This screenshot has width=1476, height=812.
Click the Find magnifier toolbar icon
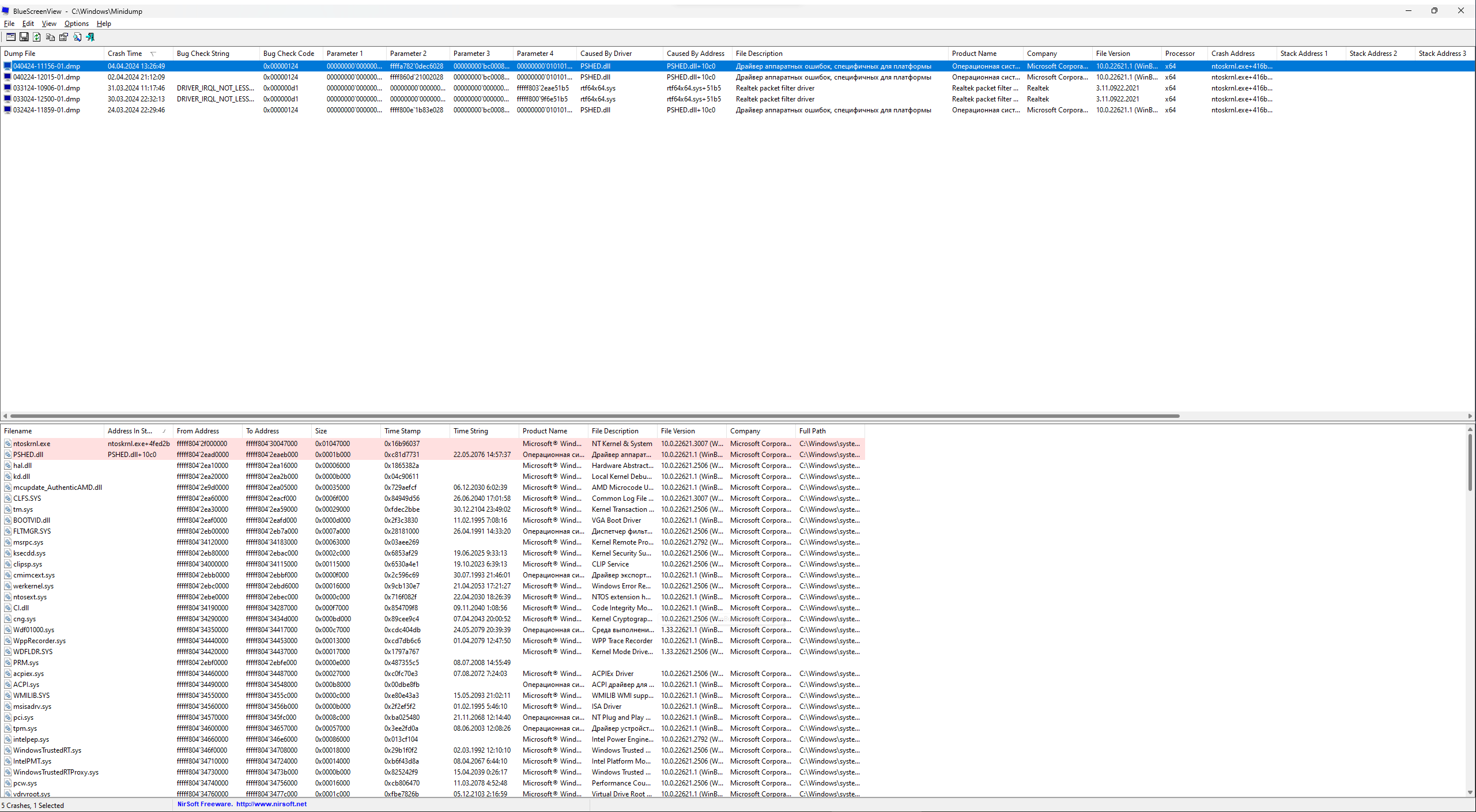tap(77, 37)
